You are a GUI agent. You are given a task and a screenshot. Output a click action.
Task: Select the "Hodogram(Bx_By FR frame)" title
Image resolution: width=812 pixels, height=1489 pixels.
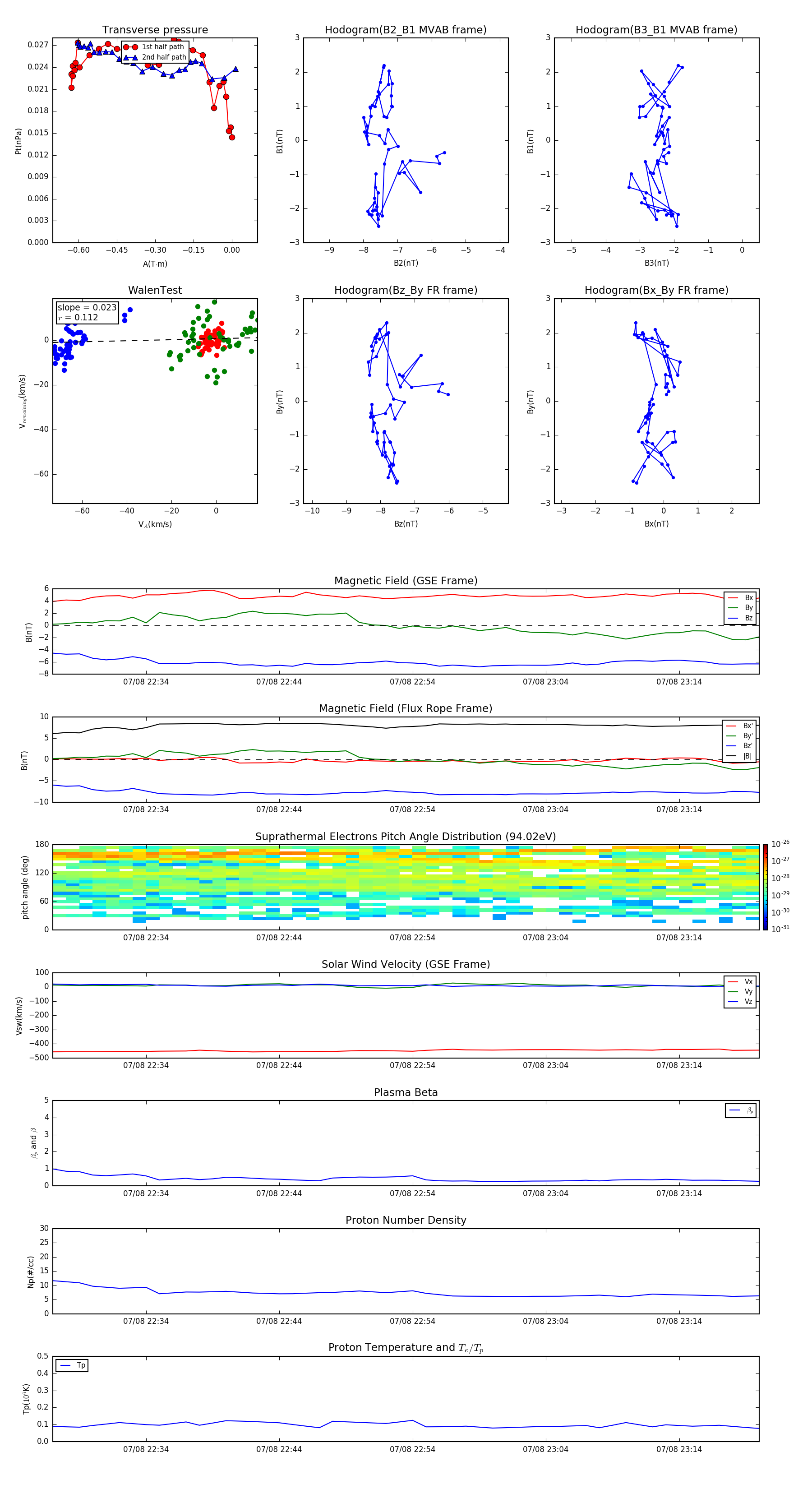coord(656,290)
